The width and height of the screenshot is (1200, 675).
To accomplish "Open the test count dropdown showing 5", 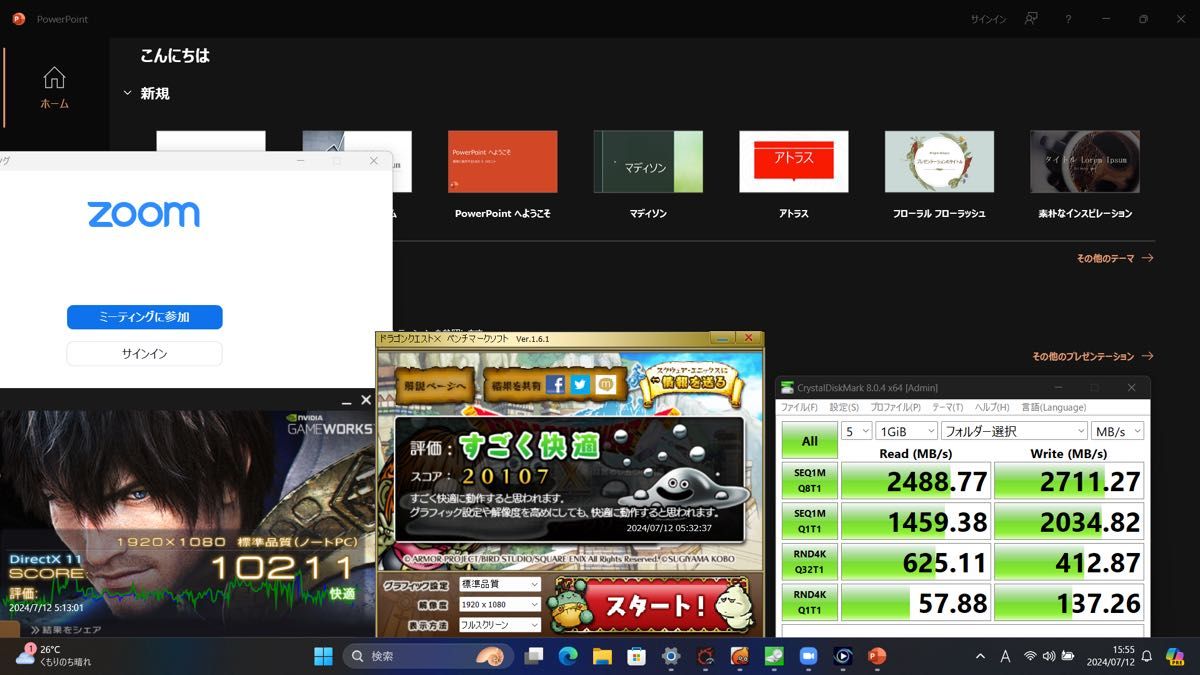I will coord(858,431).
